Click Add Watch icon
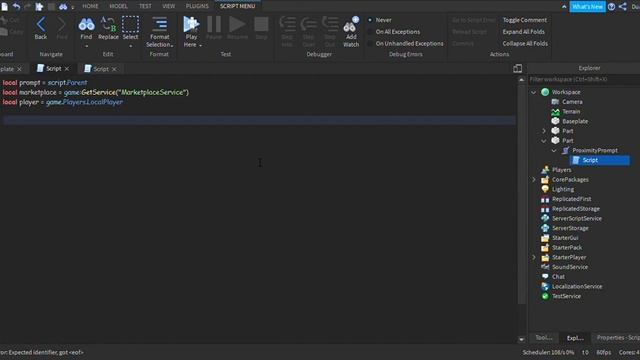This screenshot has height=360, width=640. coord(351,24)
